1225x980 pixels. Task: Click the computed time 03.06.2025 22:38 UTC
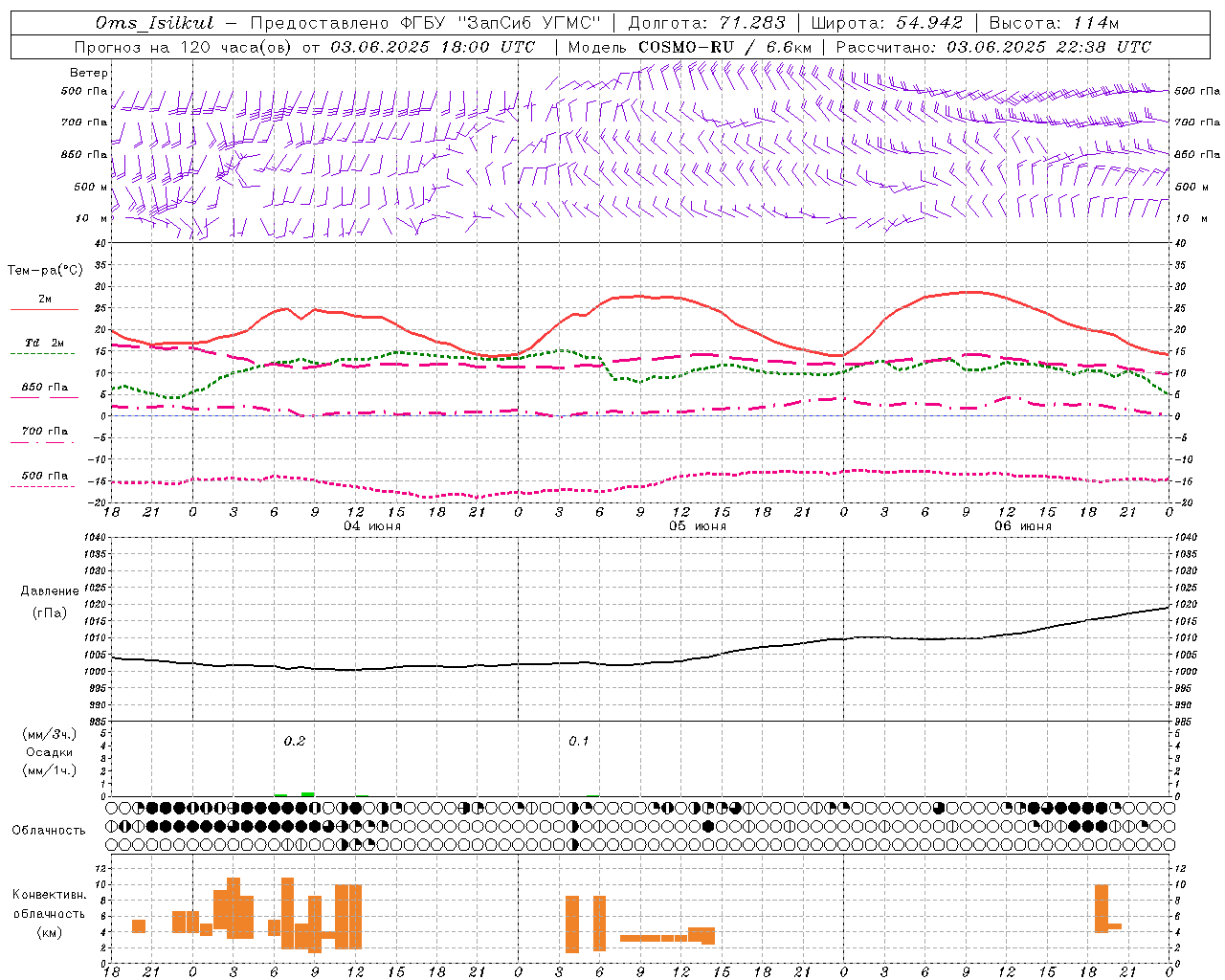click(1049, 47)
